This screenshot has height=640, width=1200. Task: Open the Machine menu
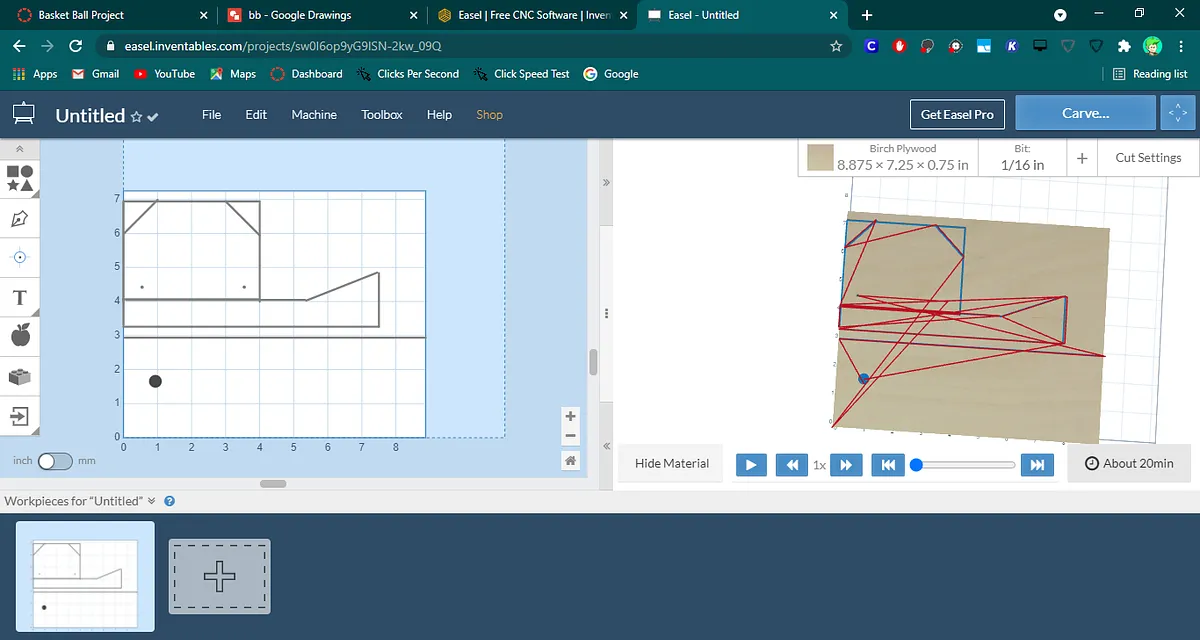tap(314, 115)
